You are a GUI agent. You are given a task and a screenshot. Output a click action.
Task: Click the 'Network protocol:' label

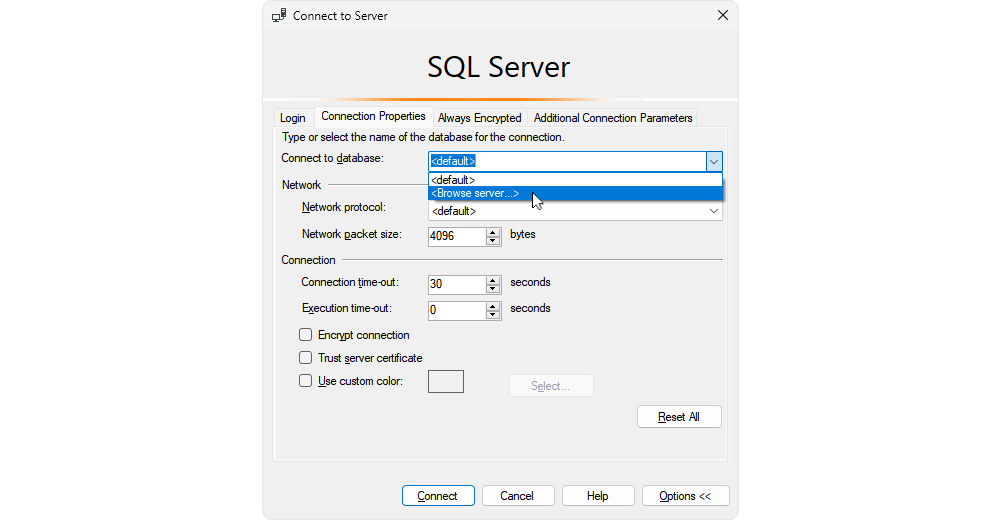click(x=344, y=207)
